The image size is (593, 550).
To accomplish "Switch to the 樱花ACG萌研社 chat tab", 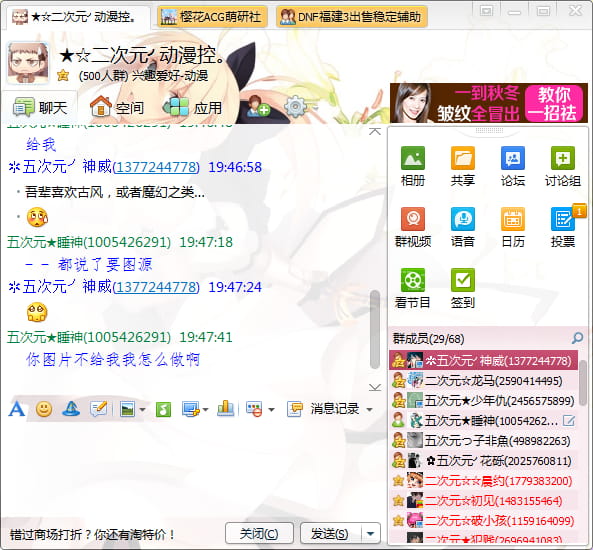I will point(212,17).
